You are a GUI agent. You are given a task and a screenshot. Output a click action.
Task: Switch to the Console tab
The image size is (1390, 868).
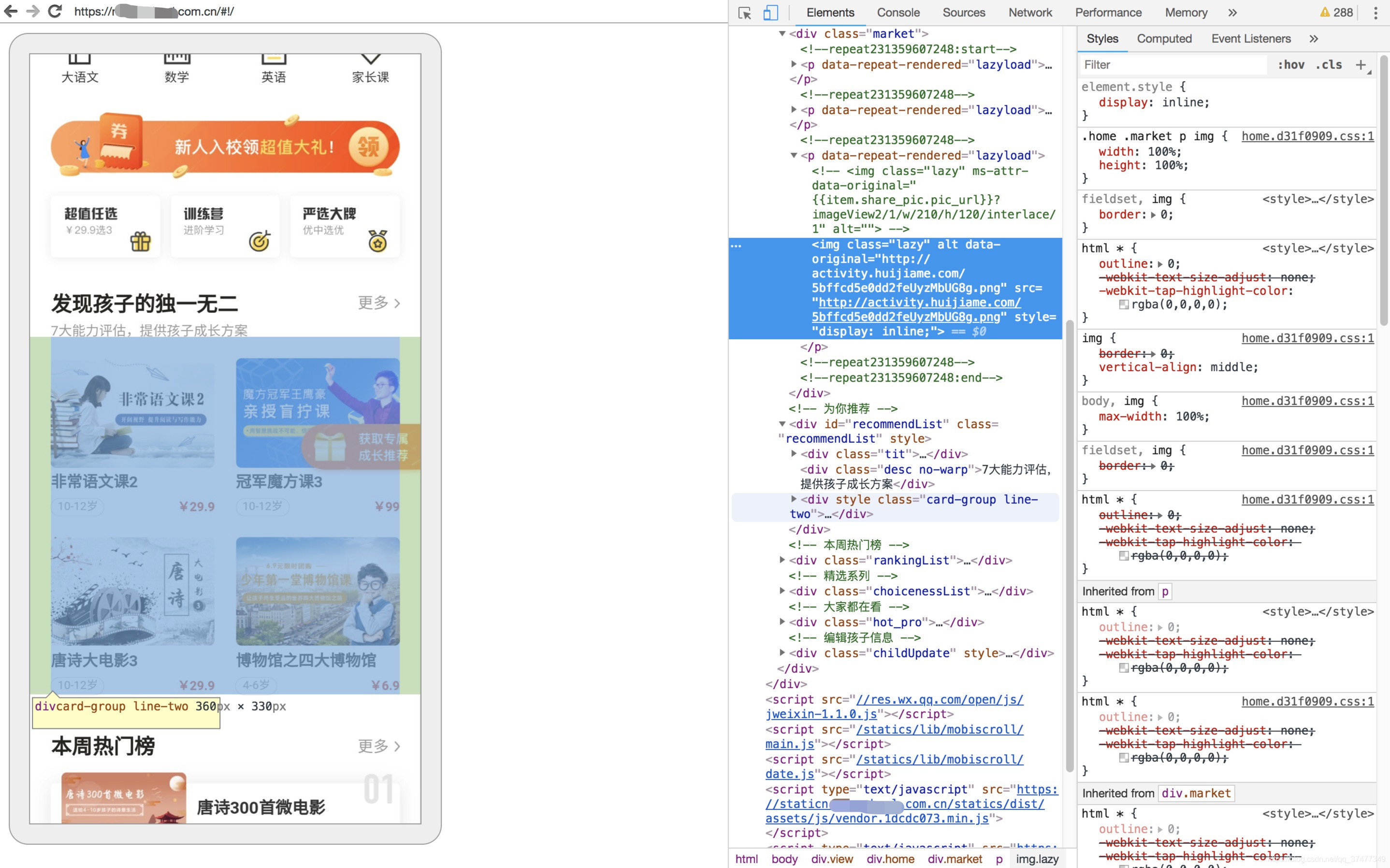click(x=898, y=13)
